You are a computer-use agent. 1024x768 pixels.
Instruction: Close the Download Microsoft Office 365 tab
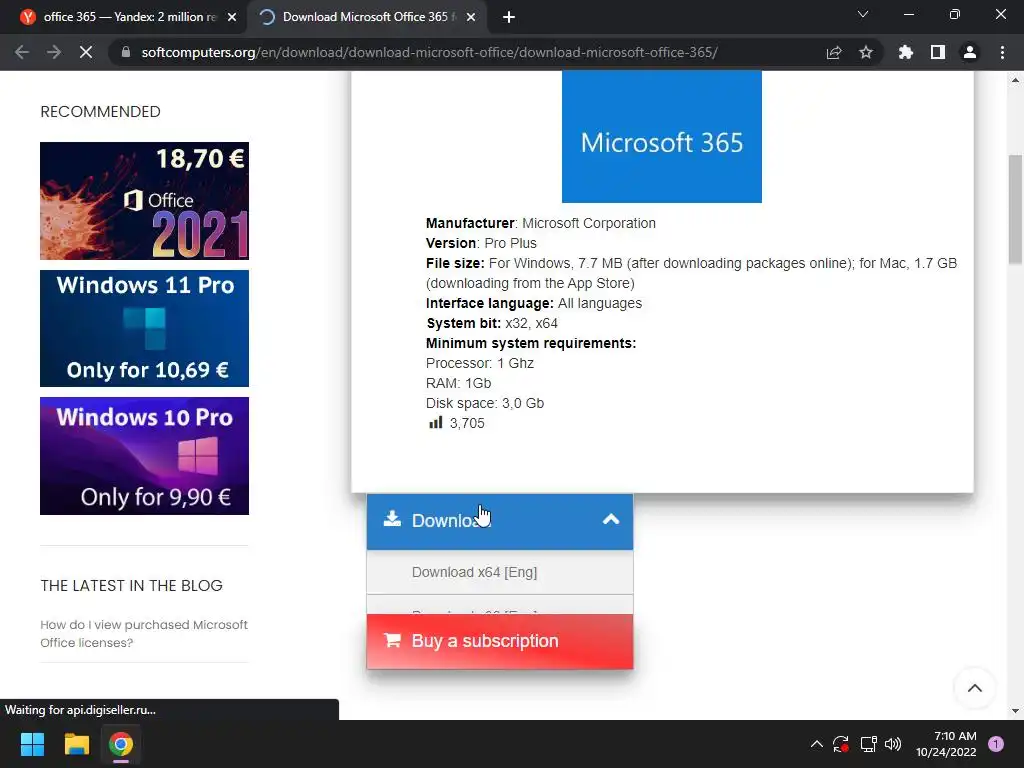[x=471, y=17]
